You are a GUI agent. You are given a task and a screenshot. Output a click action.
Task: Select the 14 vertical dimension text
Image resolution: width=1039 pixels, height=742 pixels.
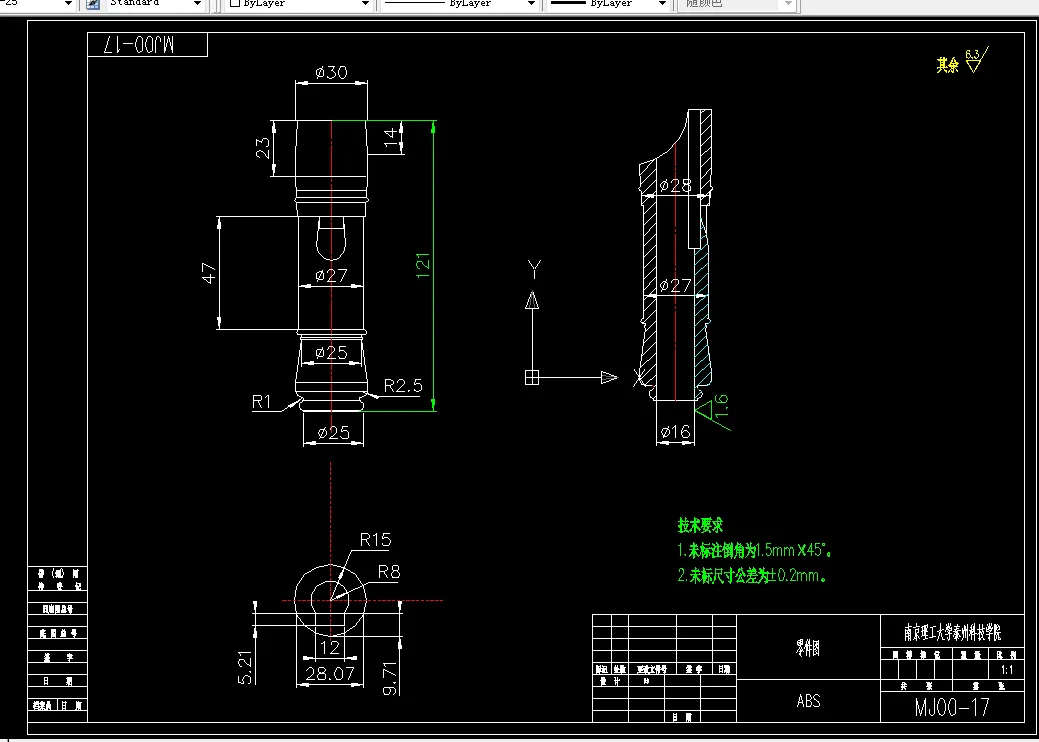[x=392, y=138]
